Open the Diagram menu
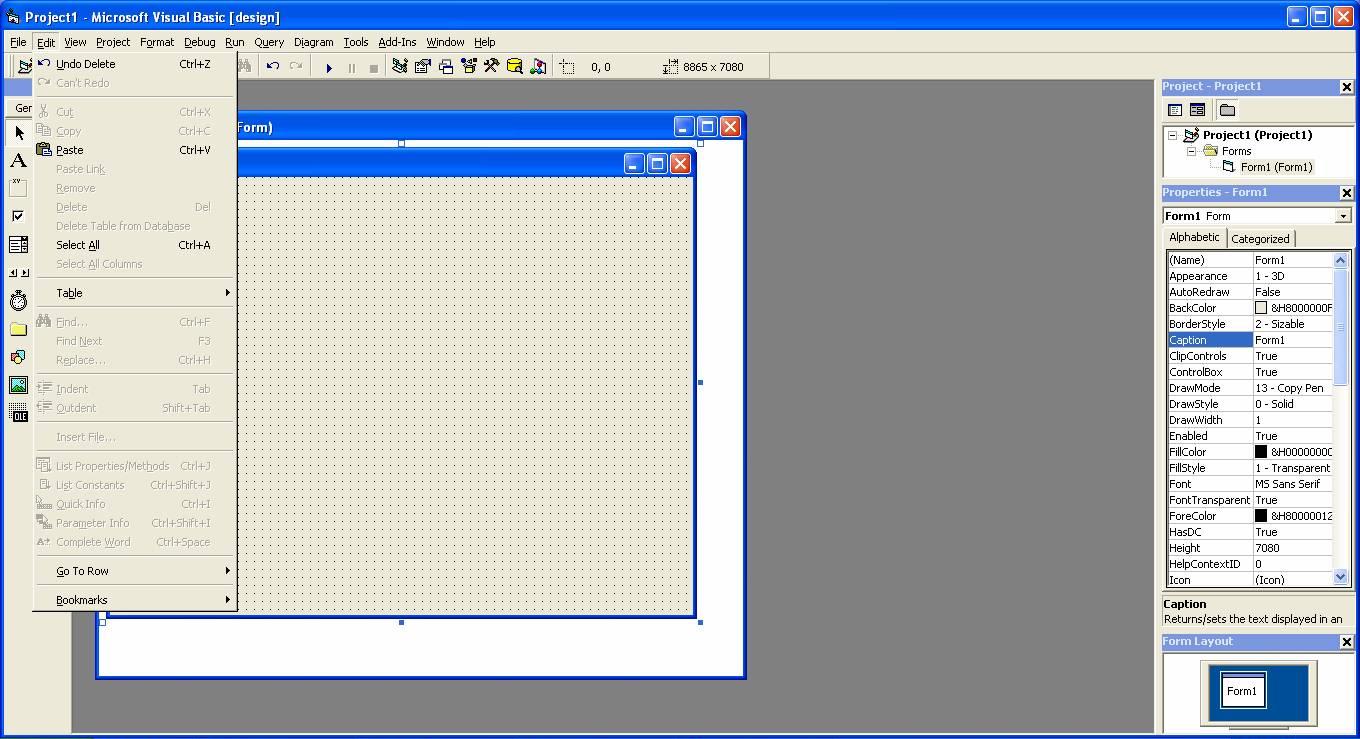1360x739 pixels. point(313,42)
